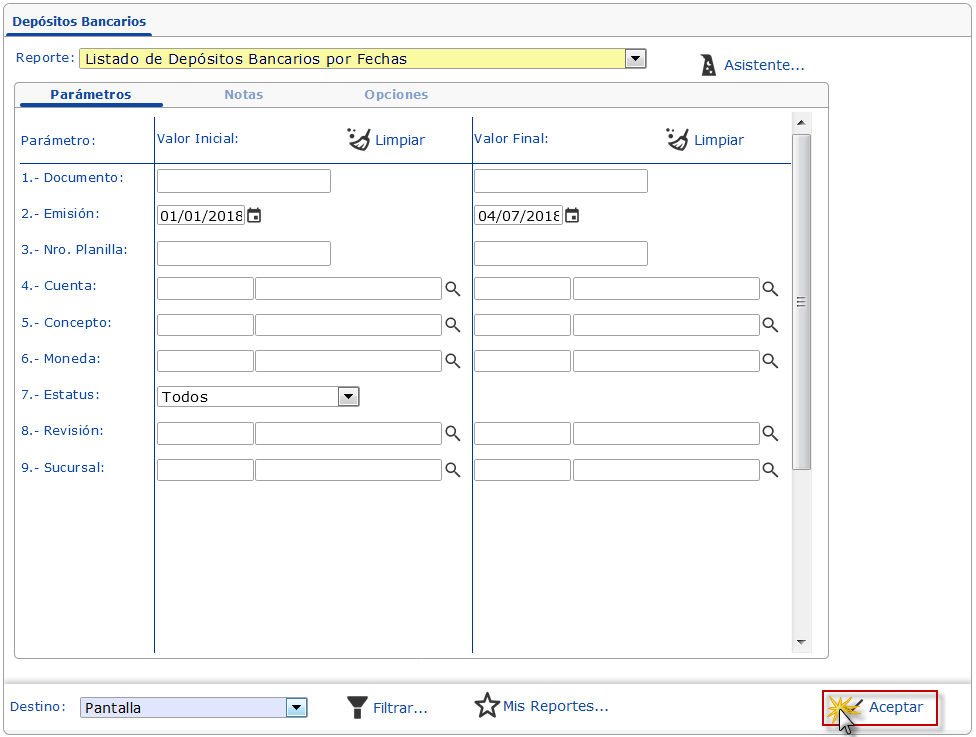Screen dimensions: 976x737
Task: Search final Sucursal with magnifier icon
Action: [770, 470]
